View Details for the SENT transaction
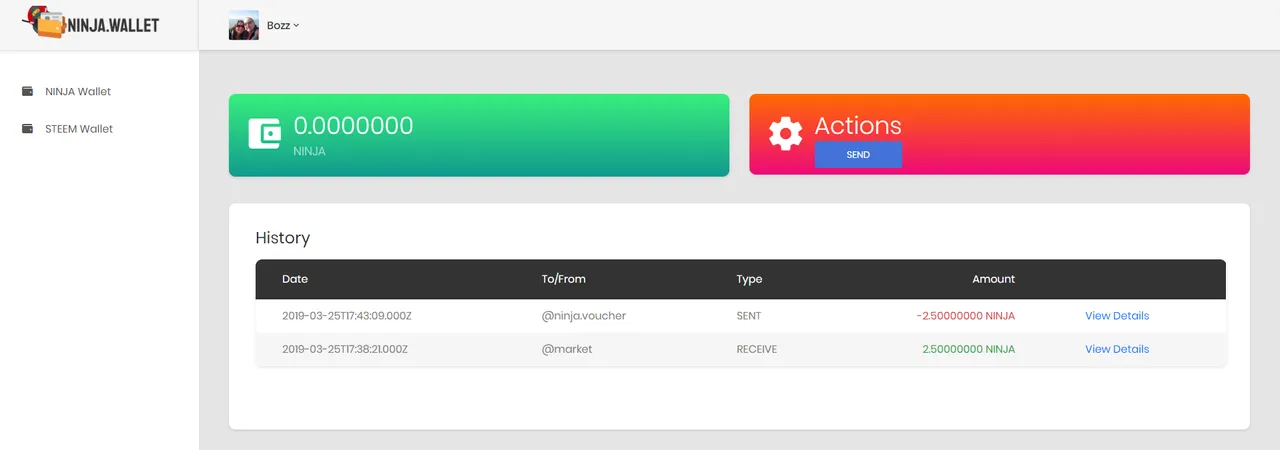 pos(1117,316)
